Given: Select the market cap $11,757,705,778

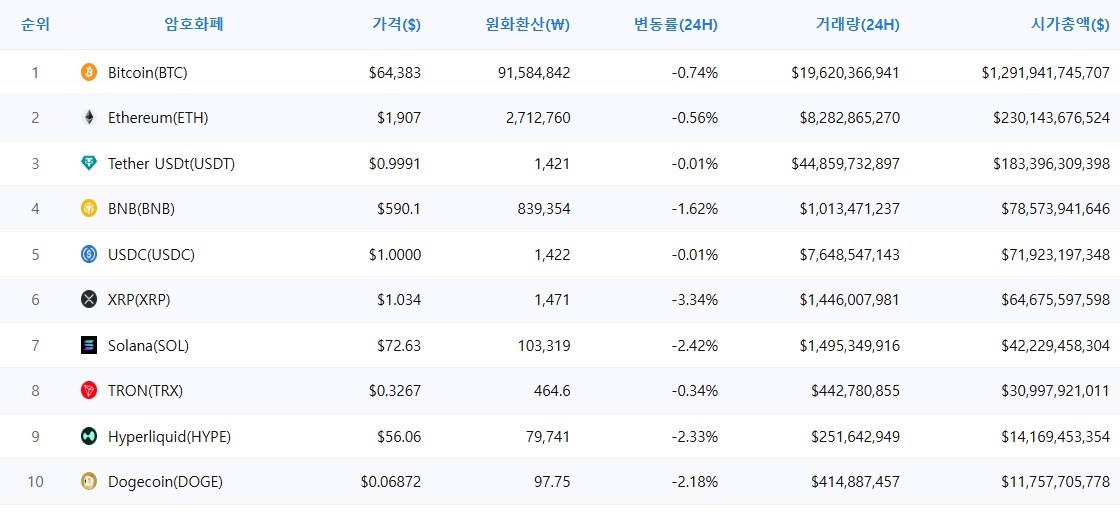Looking at the screenshot, I should pos(1056,482).
